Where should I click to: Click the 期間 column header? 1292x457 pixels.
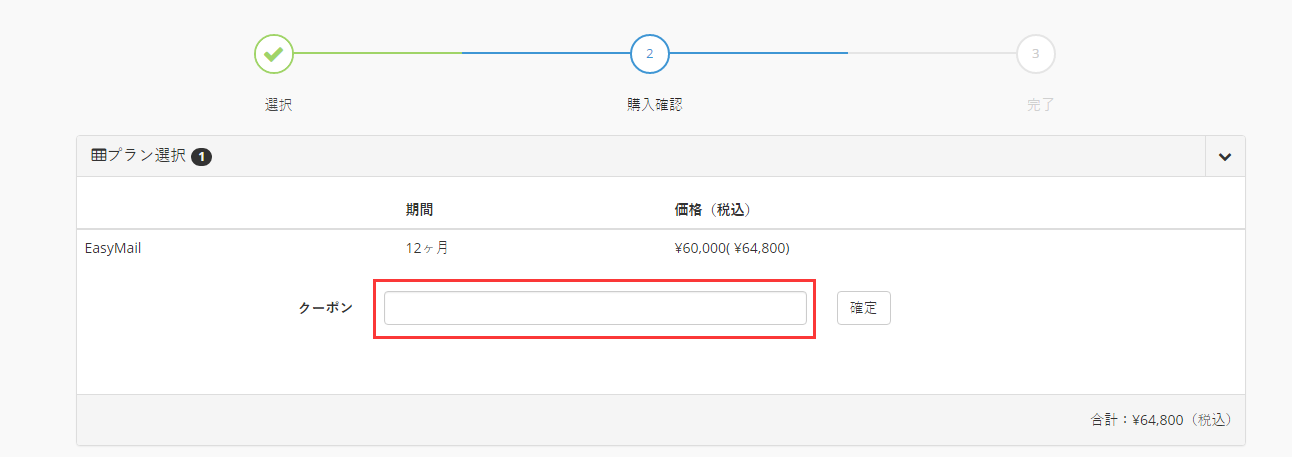coord(419,210)
